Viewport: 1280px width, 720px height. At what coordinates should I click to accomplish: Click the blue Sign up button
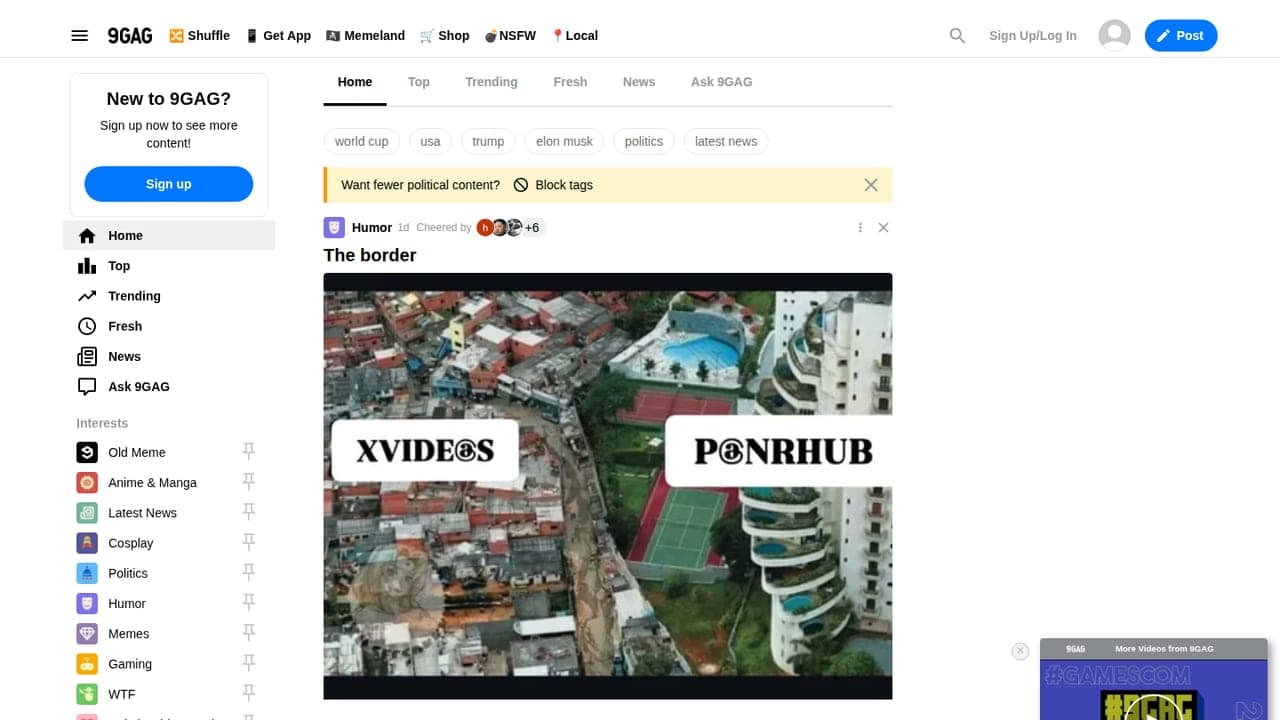pos(169,184)
